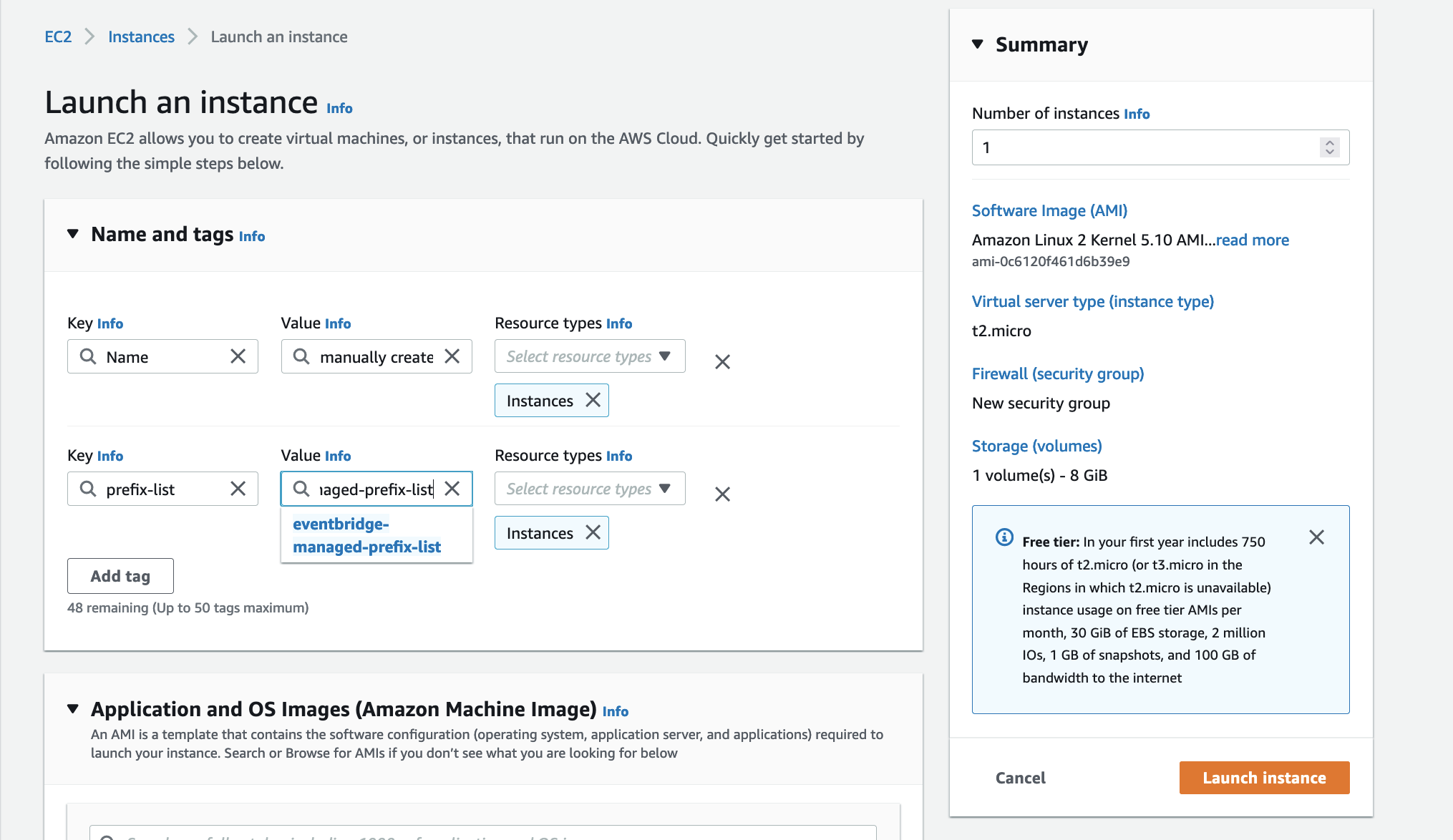This screenshot has width=1453, height=840.
Task: Open Info link for first Resource types label
Action: (619, 324)
